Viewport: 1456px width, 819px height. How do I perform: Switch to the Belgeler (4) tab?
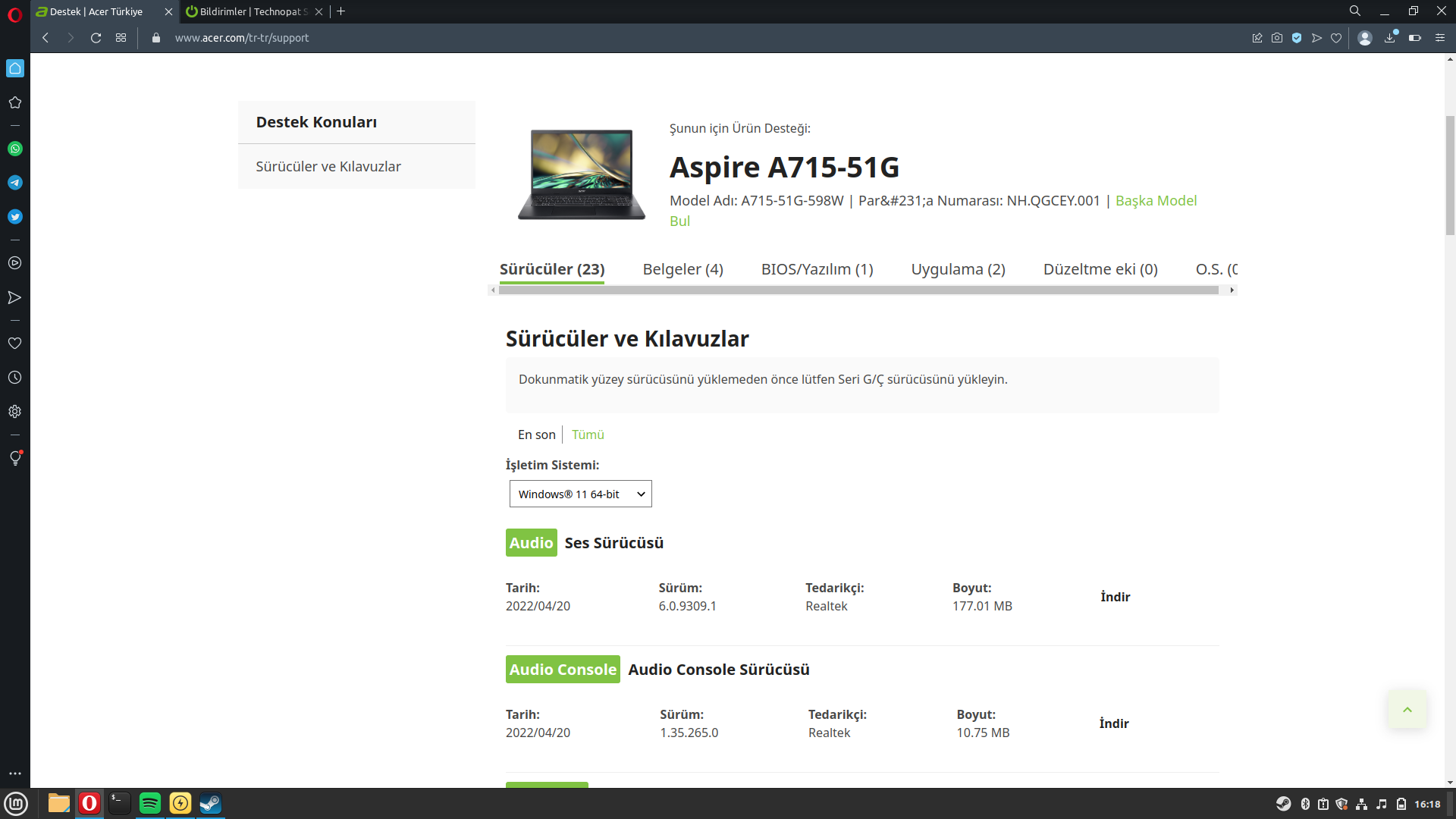(682, 269)
